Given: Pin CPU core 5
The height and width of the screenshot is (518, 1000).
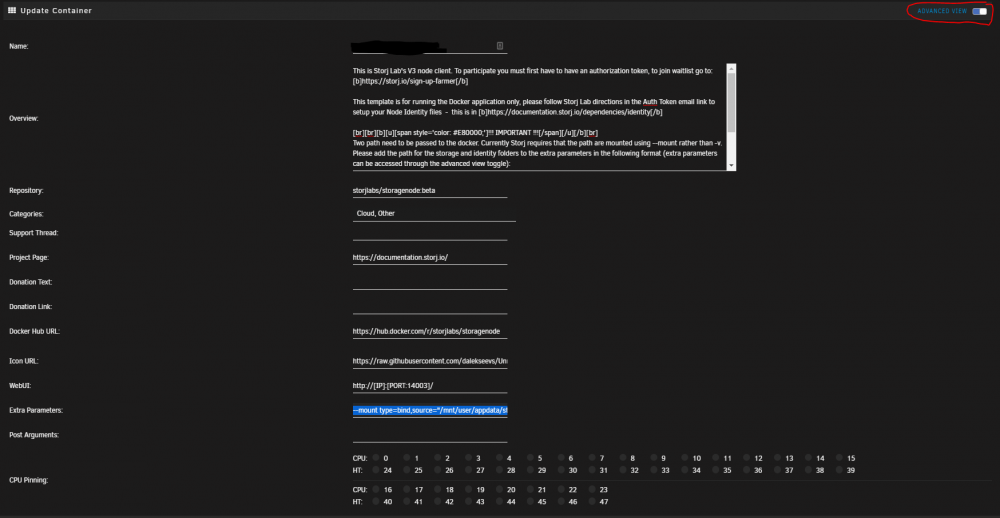Looking at the screenshot, I should 531,458.
